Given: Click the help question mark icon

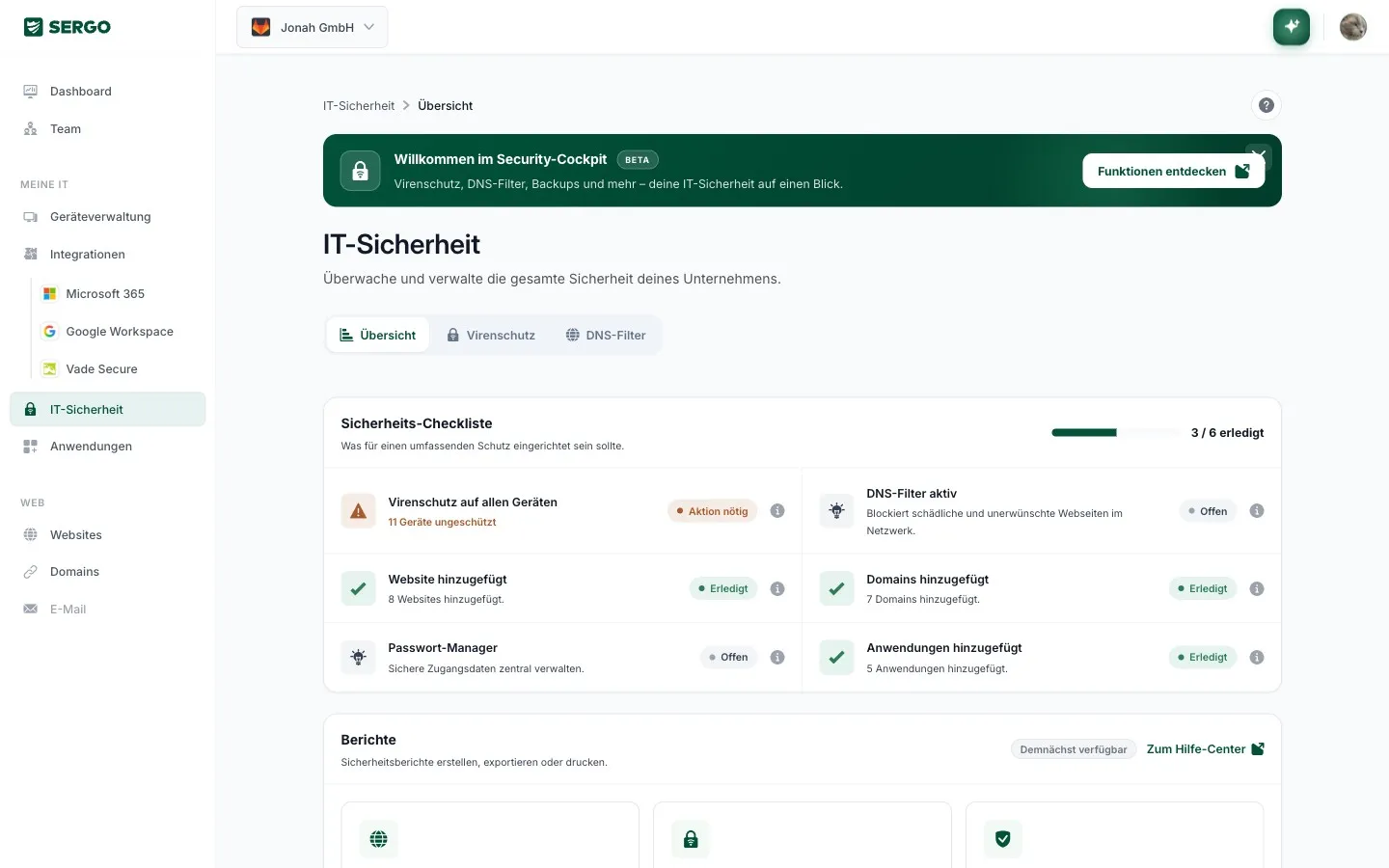Looking at the screenshot, I should click(1266, 105).
